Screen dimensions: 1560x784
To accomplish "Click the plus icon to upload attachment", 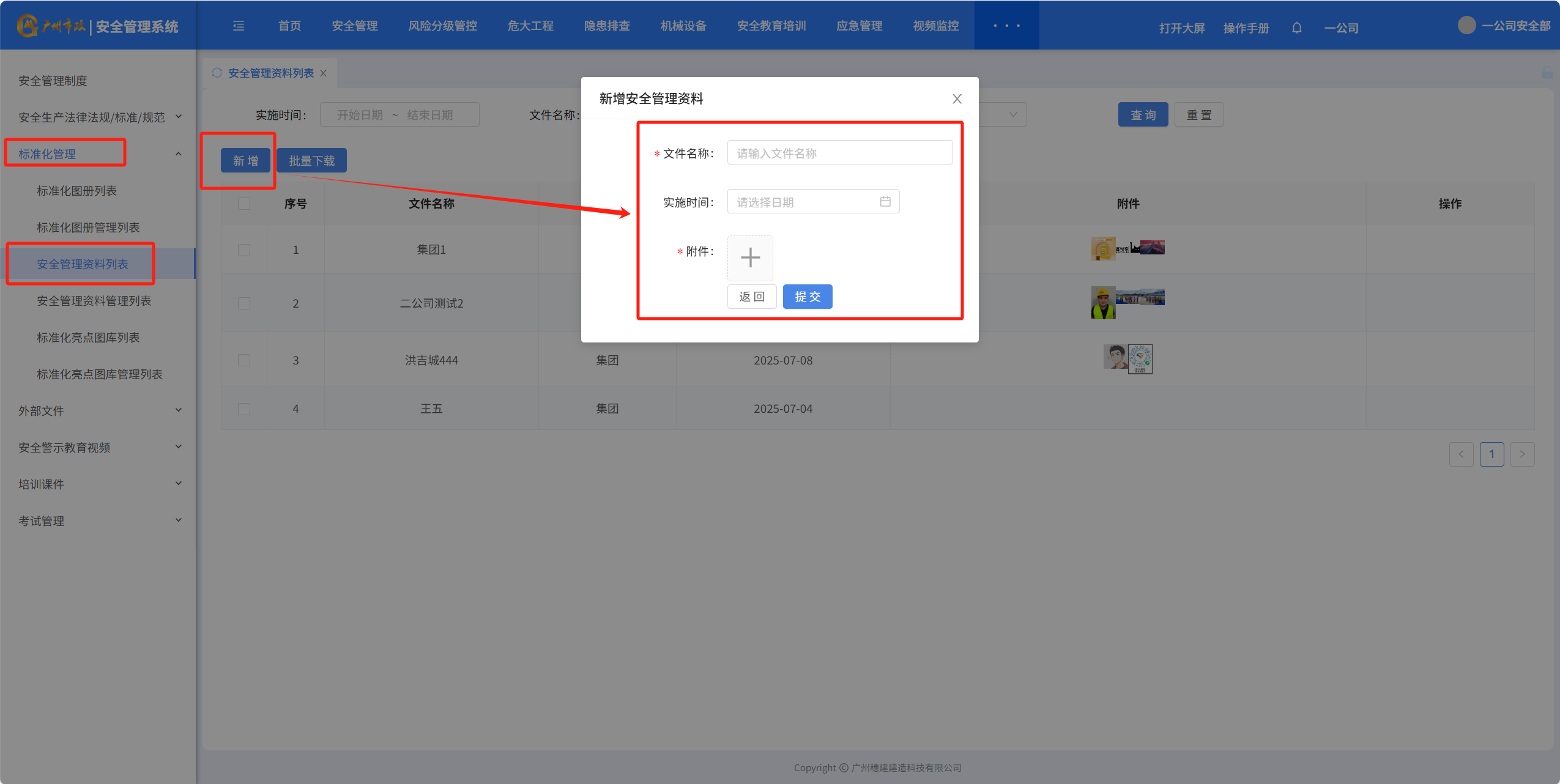I will pos(750,257).
